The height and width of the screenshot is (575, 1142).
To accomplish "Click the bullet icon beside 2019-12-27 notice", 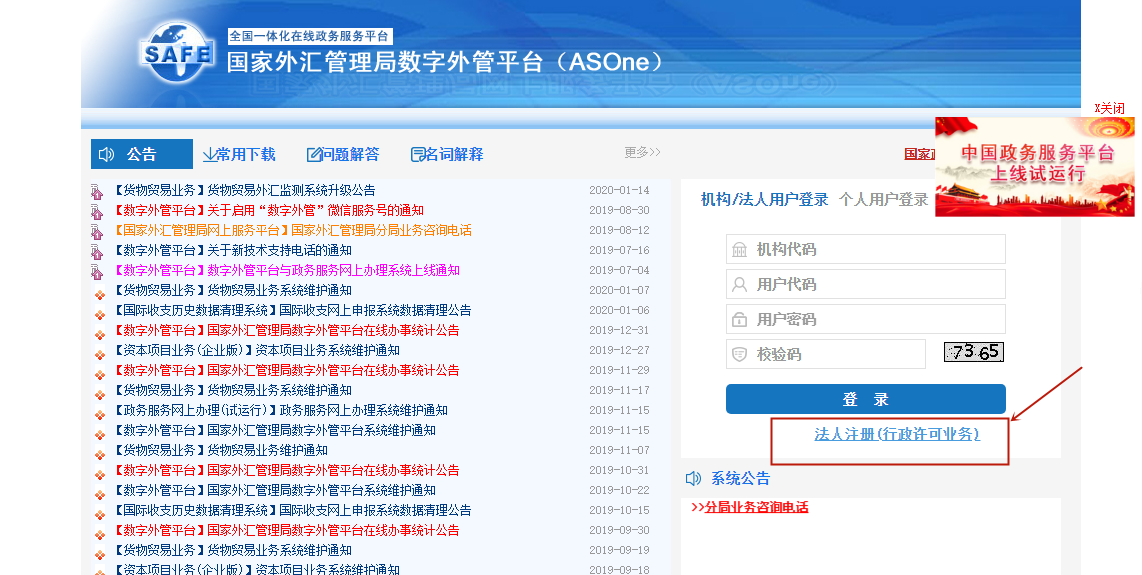I will (x=100, y=355).
